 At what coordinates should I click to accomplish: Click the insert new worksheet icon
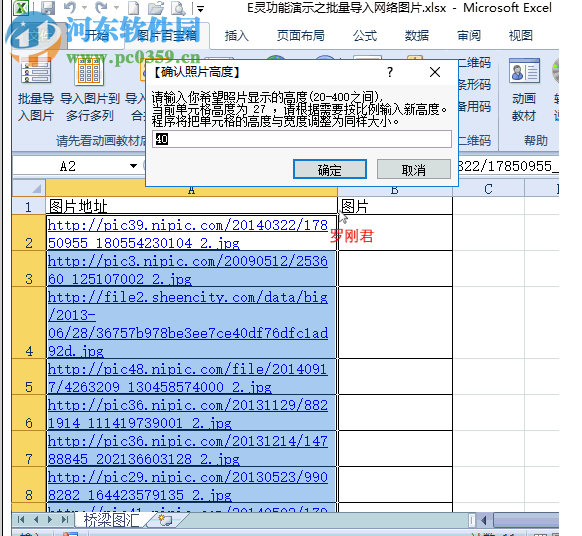(x=165, y=520)
